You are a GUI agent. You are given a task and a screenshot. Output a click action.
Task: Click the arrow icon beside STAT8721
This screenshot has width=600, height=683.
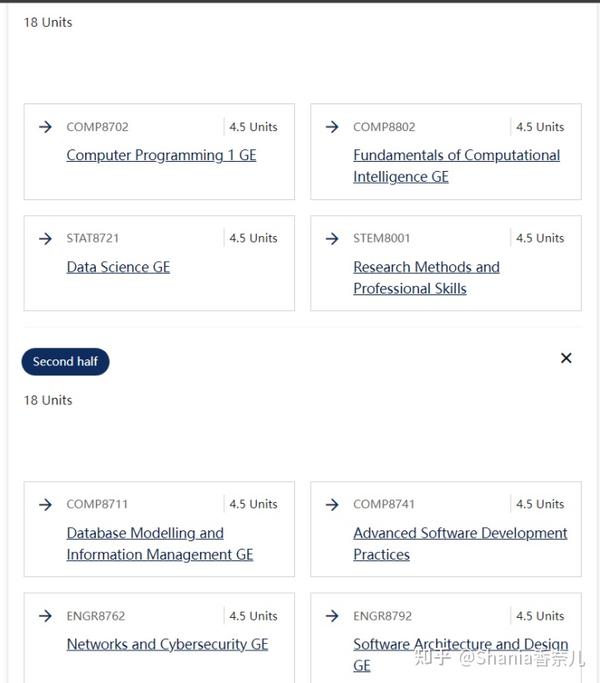pos(45,238)
